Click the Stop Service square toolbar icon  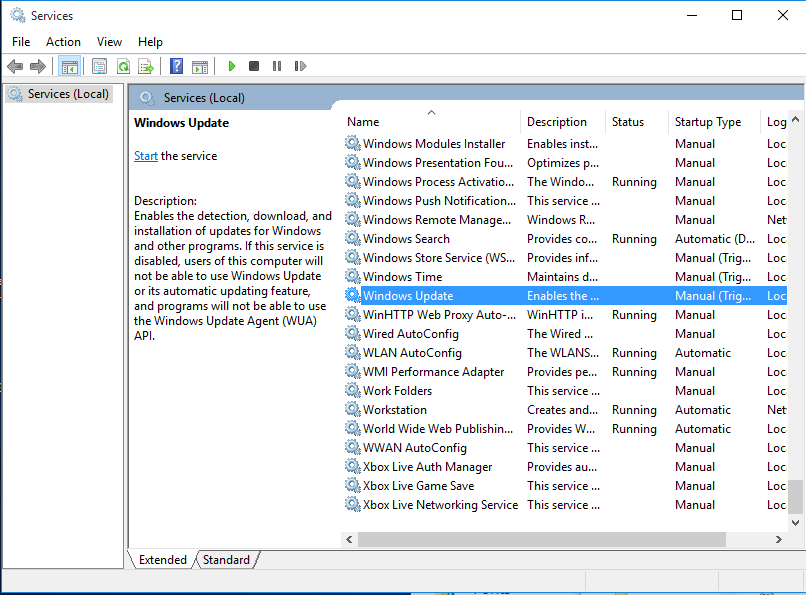tap(254, 66)
